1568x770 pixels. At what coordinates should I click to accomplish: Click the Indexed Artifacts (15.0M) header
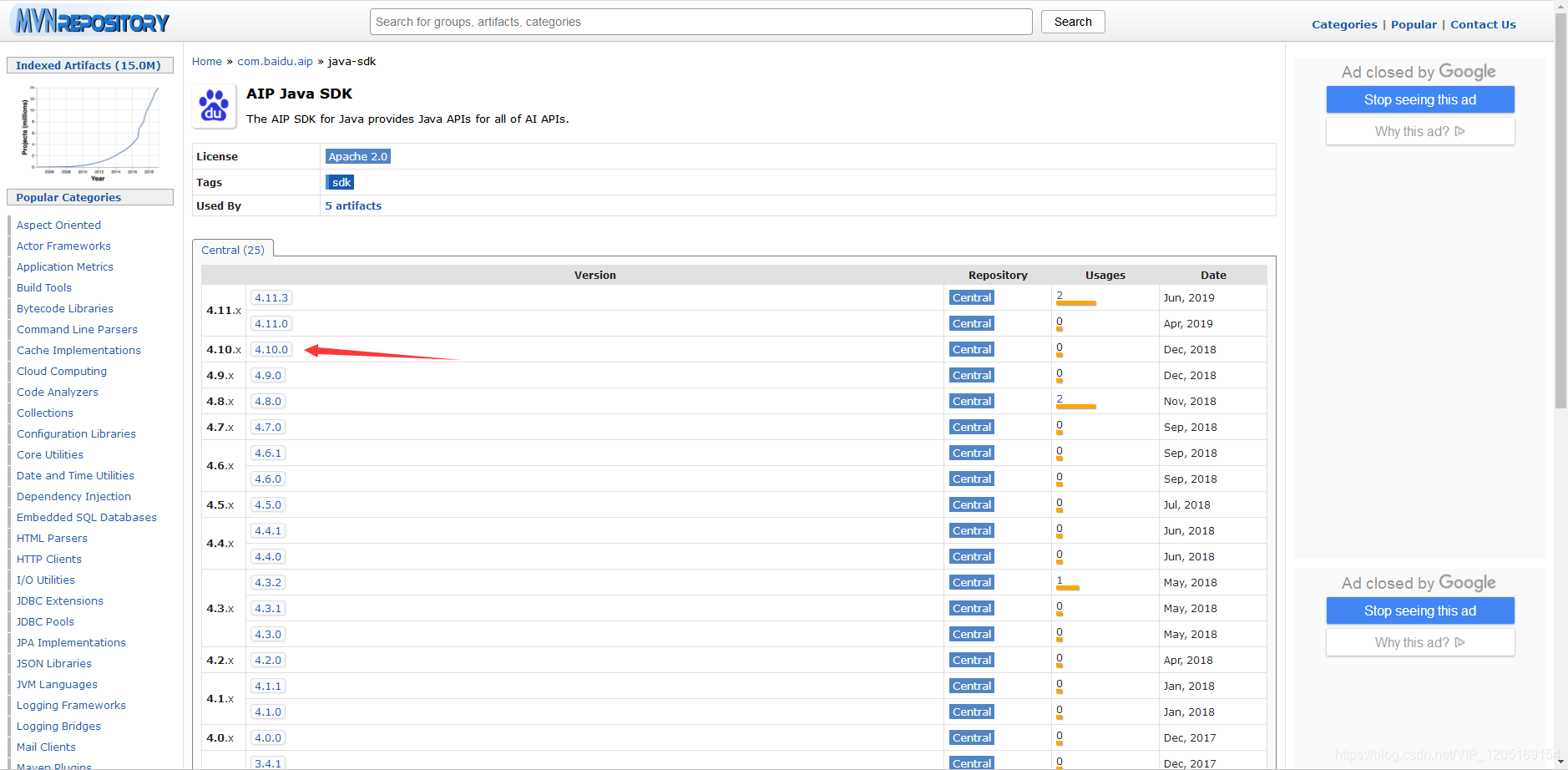pos(90,65)
